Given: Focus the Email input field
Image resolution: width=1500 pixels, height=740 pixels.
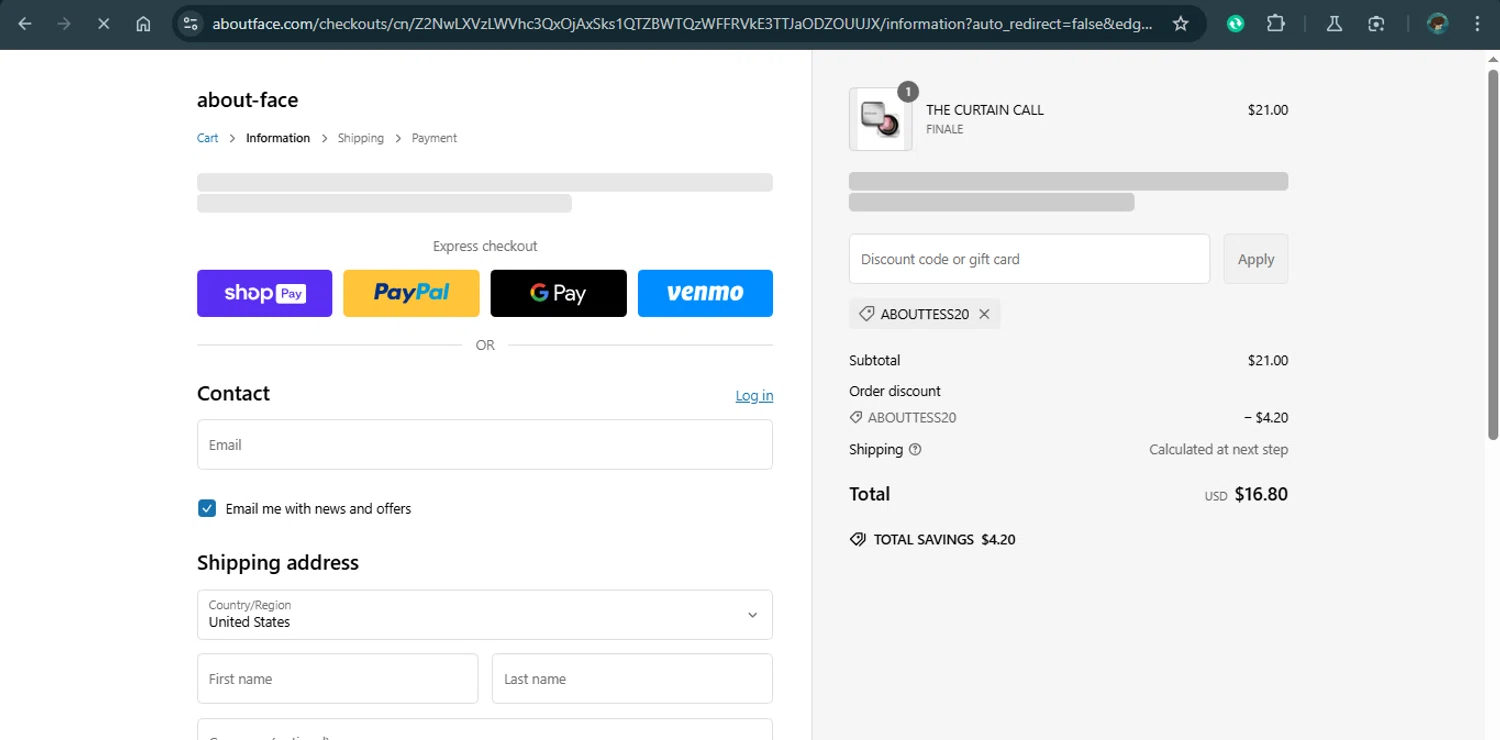Looking at the screenshot, I should pyautogui.click(x=485, y=445).
